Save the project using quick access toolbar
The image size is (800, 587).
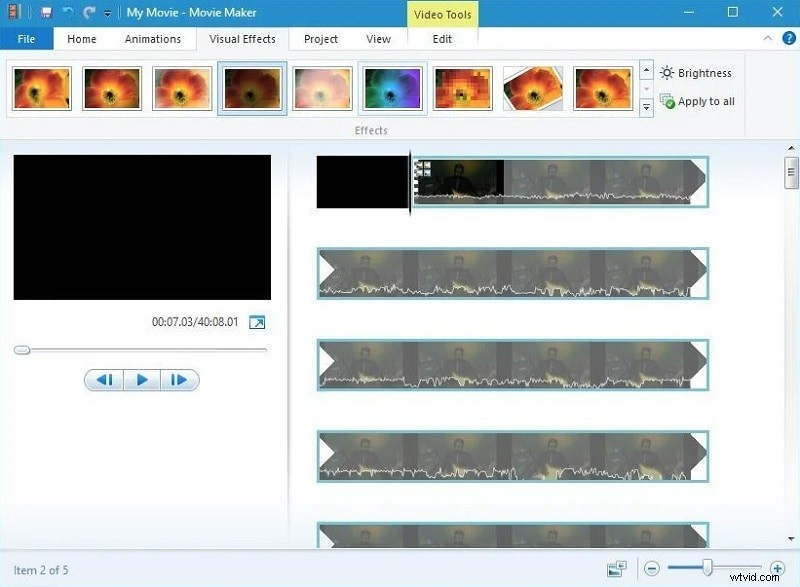coord(46,11)
